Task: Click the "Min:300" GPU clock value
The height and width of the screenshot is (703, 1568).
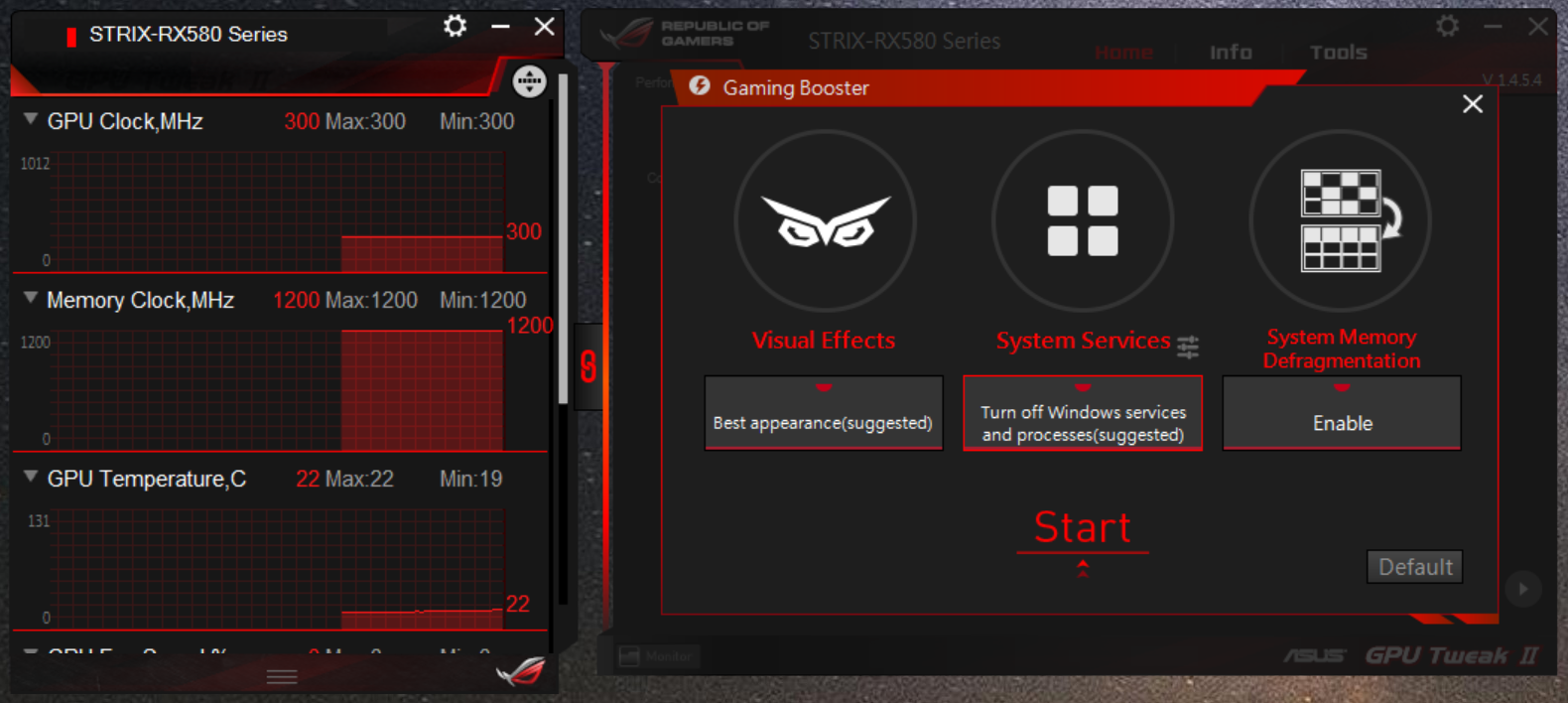Action: [x=477, y=121]
